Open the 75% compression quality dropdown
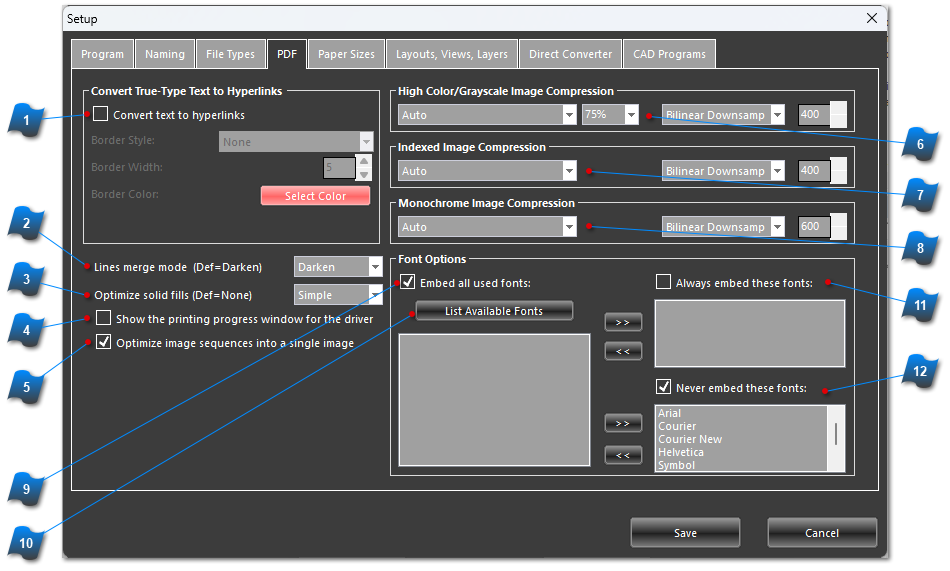 click(x=631, y=115)
